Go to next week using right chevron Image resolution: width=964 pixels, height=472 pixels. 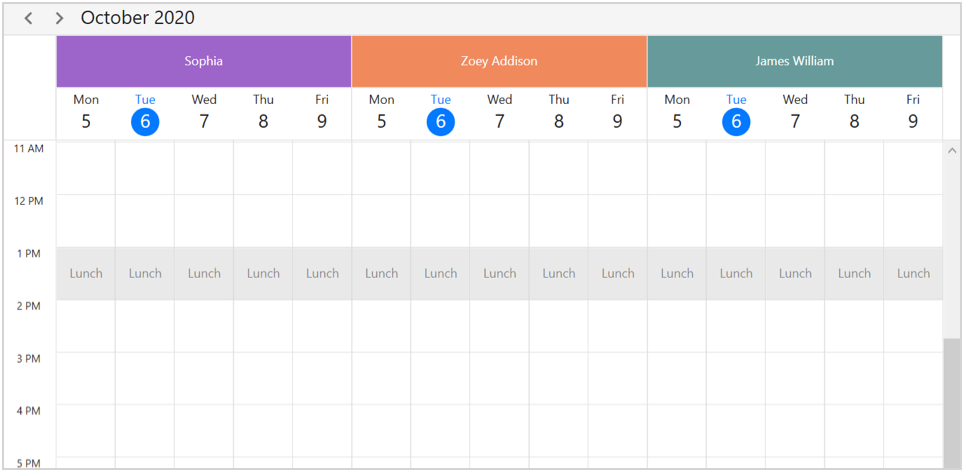60,18
